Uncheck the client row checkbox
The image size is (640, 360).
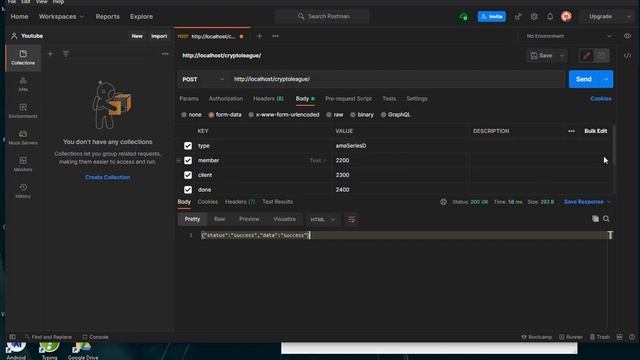point(188,175)
